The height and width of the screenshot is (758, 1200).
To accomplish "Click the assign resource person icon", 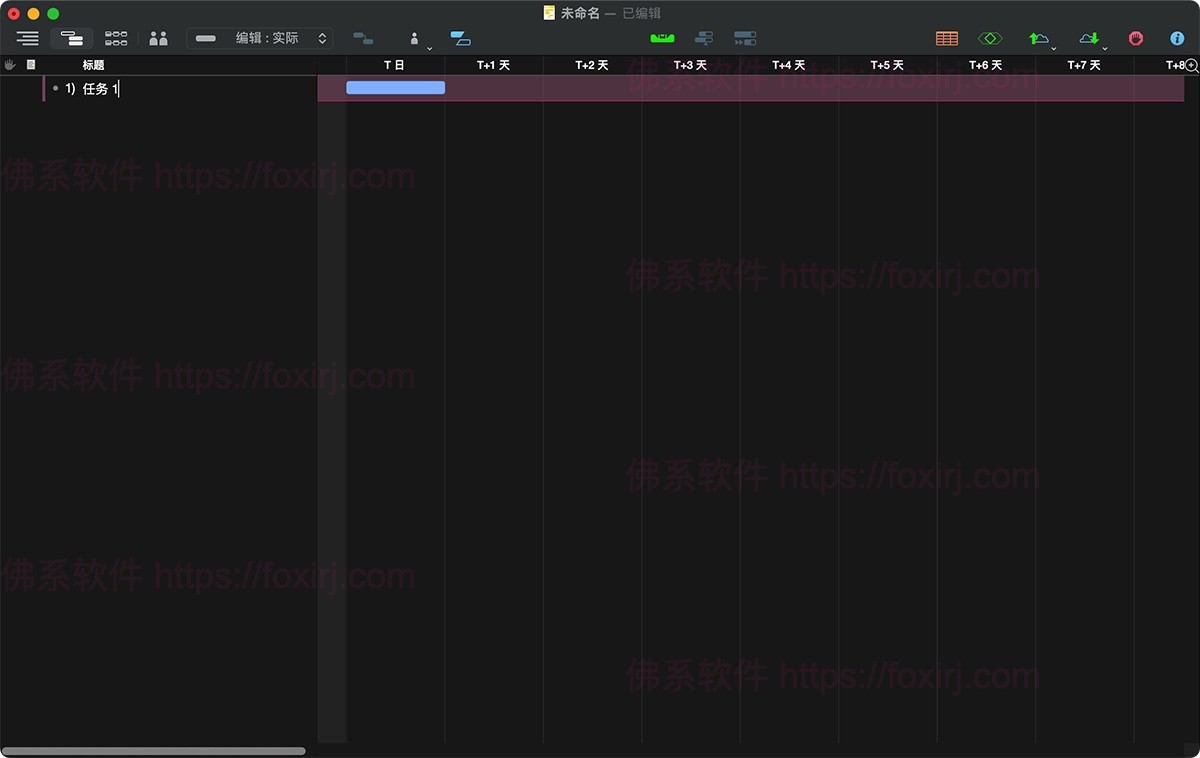I will click(413, 36).
